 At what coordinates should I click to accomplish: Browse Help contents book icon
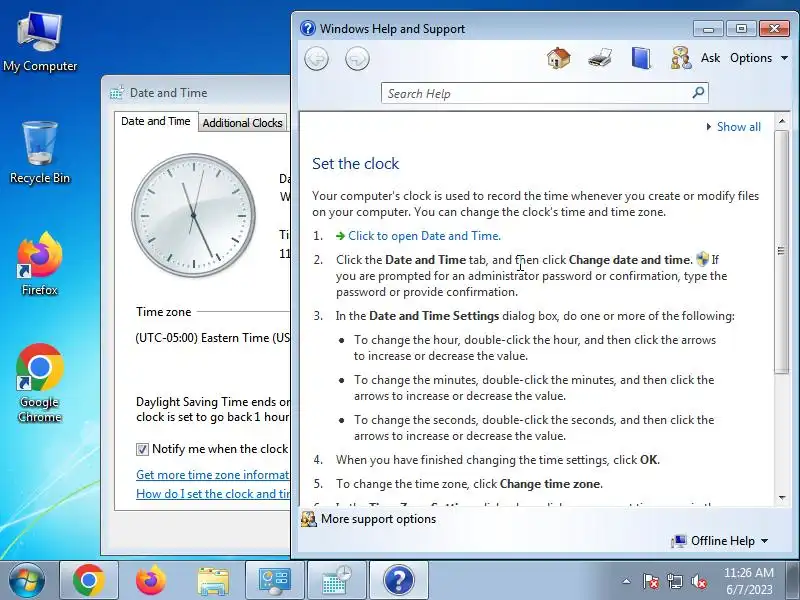click(x=641, y=58)
